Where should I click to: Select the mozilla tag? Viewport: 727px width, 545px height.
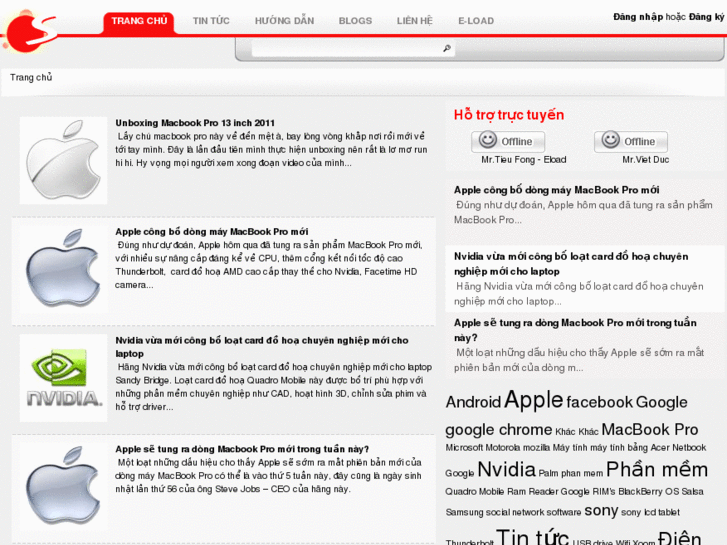coord(536,448)
